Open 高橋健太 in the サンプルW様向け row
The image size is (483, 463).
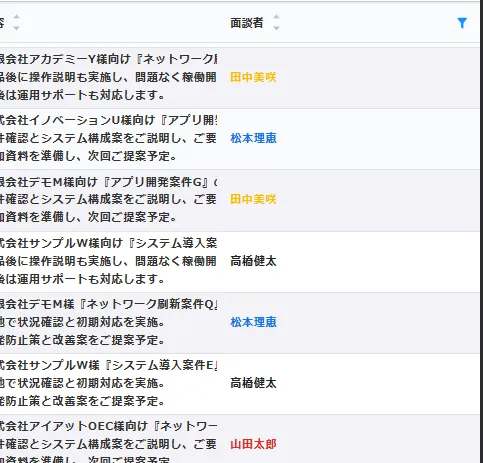[x=253, y=261]
